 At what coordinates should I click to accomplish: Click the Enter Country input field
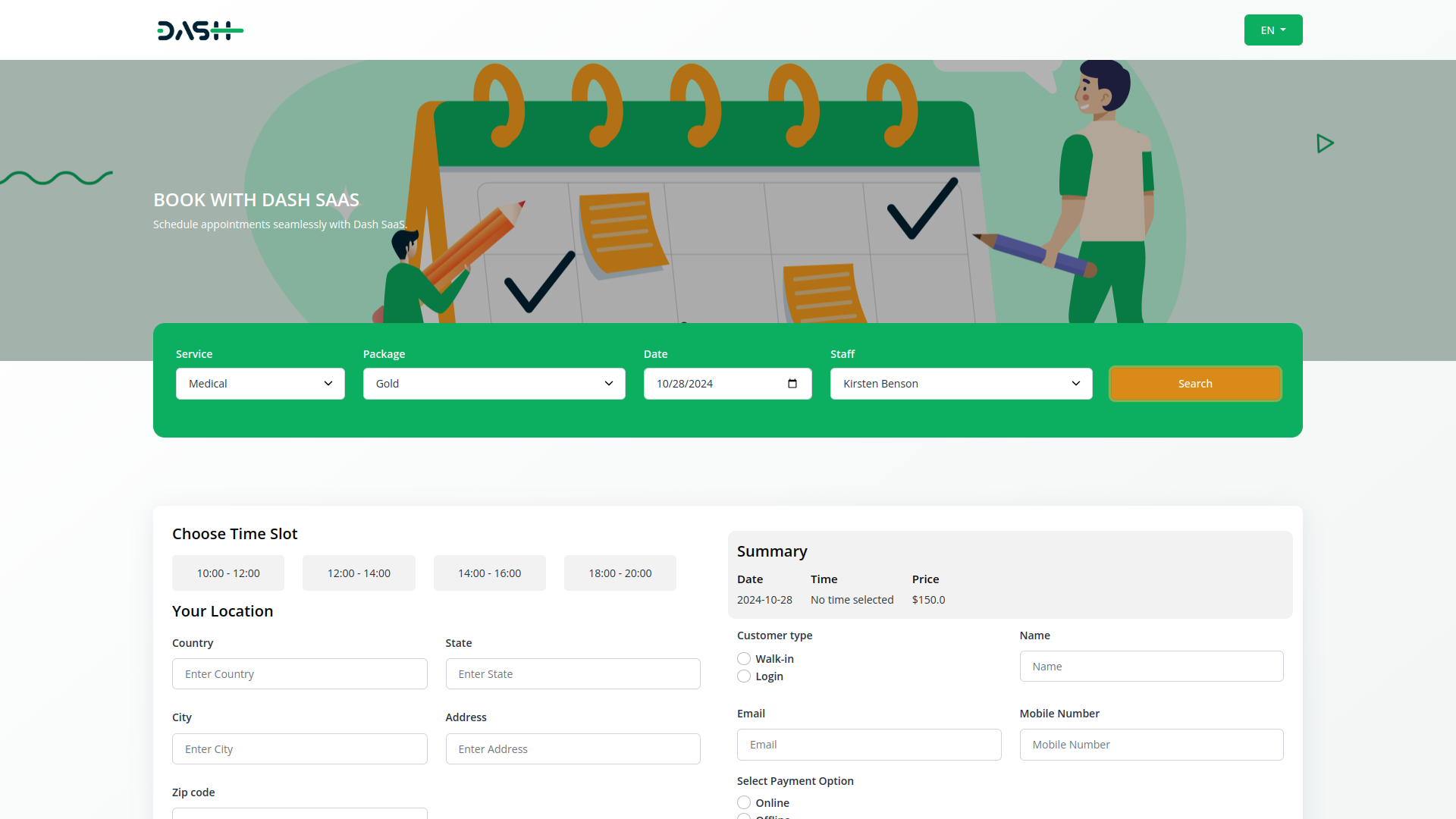pyautogui.click(x=300, y=674)
